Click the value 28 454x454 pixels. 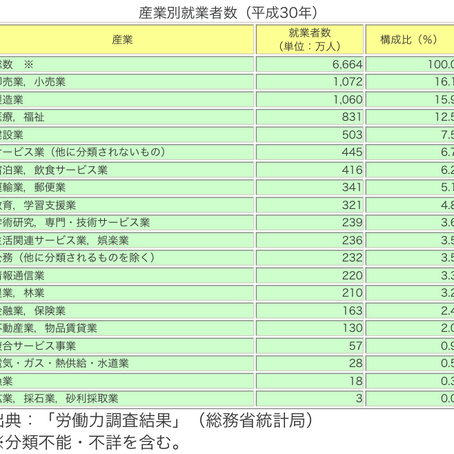click(356, 363)
